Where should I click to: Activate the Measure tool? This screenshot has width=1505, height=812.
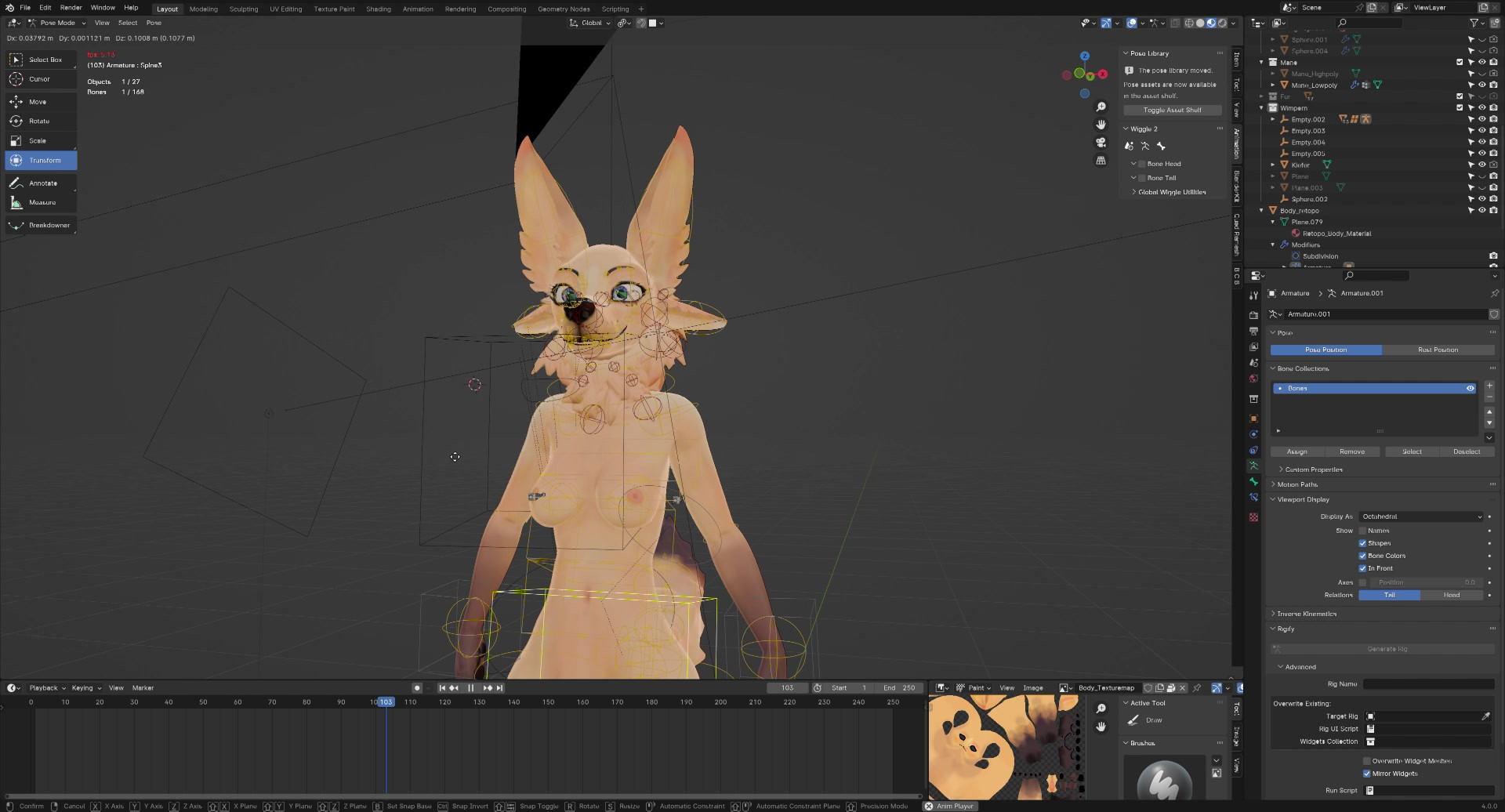click(x=42, y=202)
